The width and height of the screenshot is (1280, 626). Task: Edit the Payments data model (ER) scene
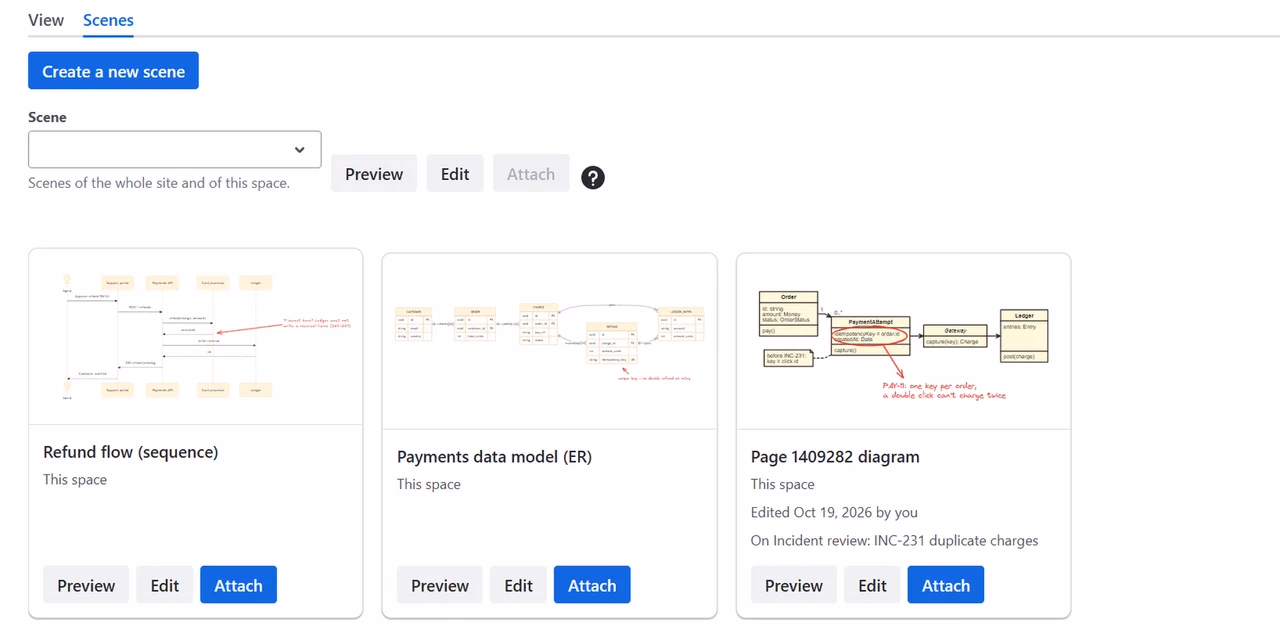(x=518, y=585)
